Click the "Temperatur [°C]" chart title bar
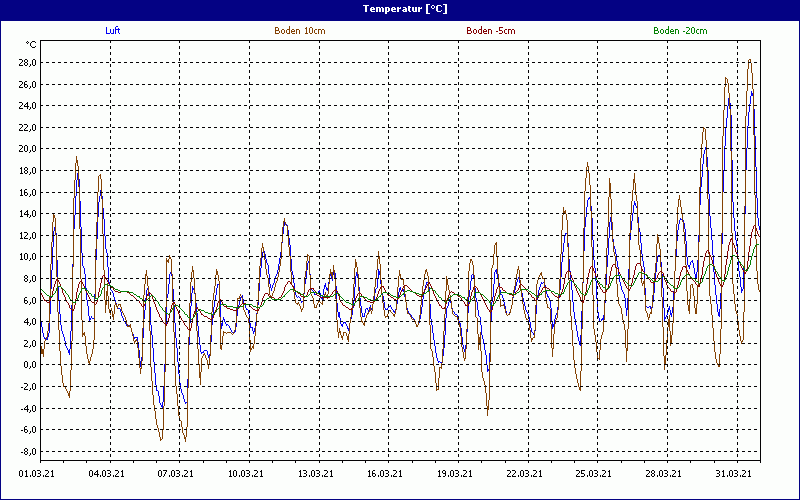This screenshot has height=500, width=800. (x=400, y=8)
